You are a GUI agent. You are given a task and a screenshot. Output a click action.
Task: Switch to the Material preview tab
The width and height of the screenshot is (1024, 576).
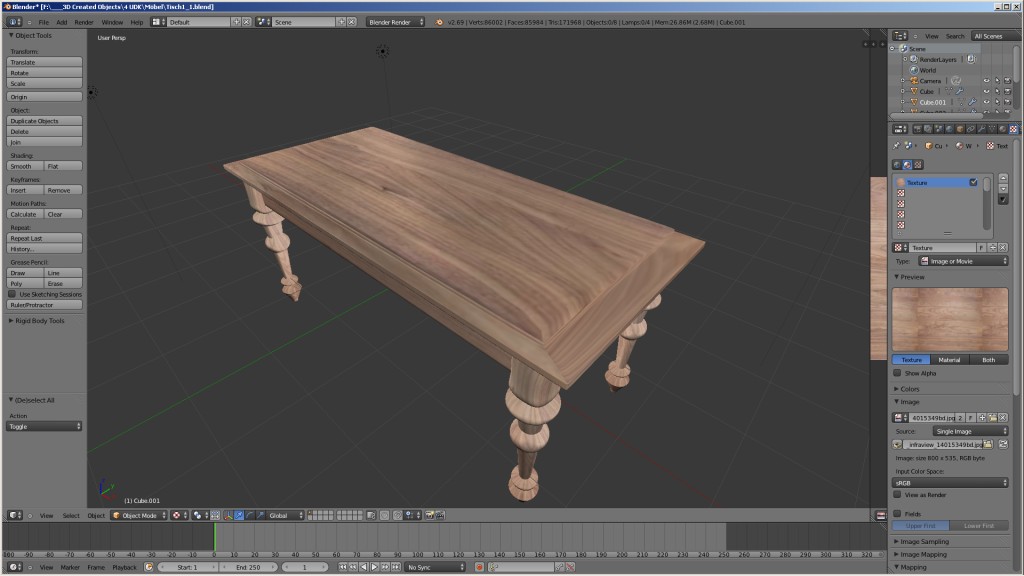[x=948, y=359]
